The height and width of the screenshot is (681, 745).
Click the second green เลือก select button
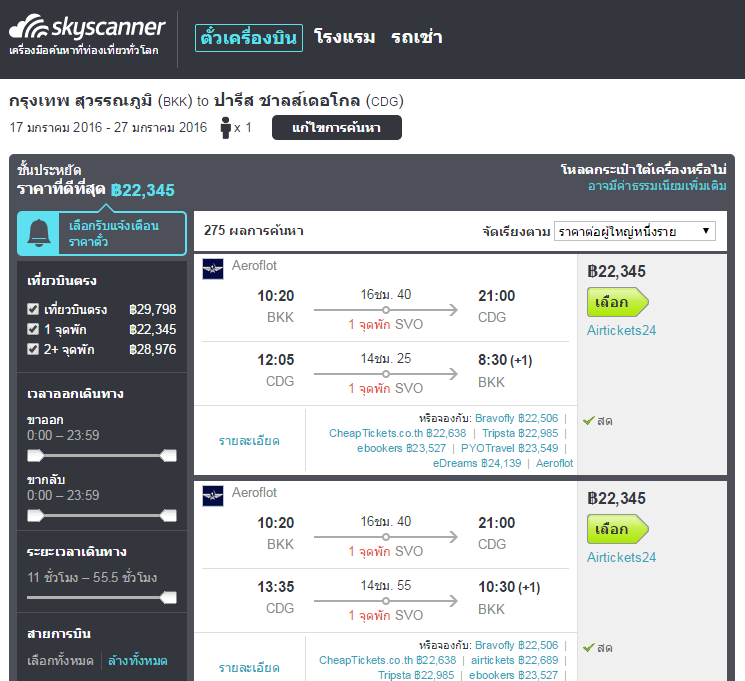617,529
